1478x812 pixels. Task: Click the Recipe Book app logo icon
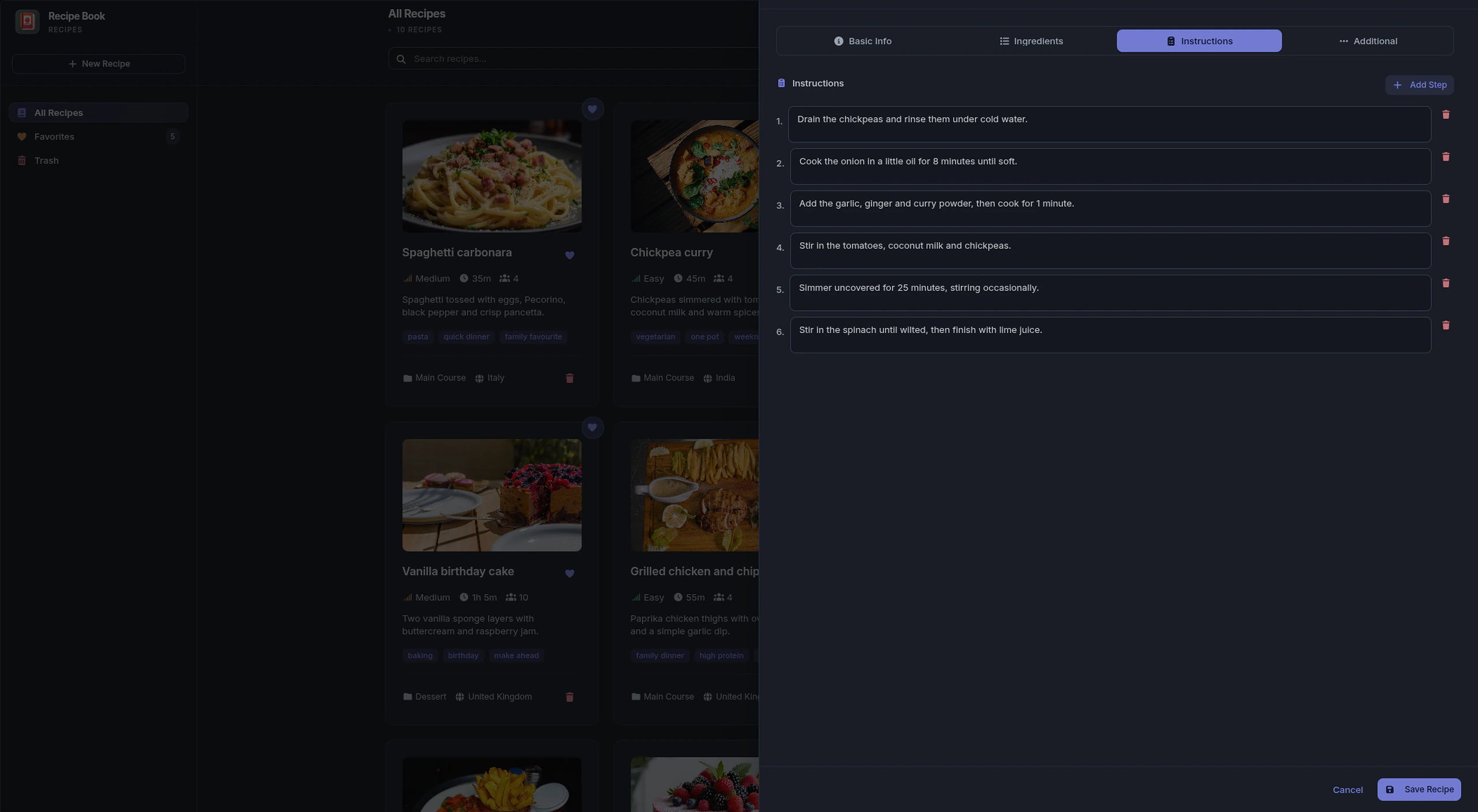[x=27, y=22]
